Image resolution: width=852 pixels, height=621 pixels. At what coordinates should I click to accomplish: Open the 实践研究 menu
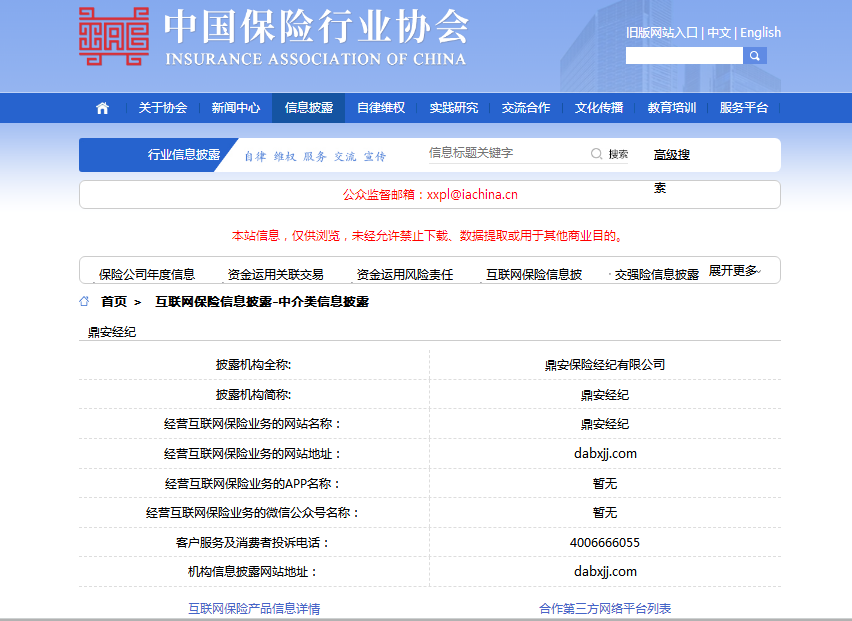point(454,108)
